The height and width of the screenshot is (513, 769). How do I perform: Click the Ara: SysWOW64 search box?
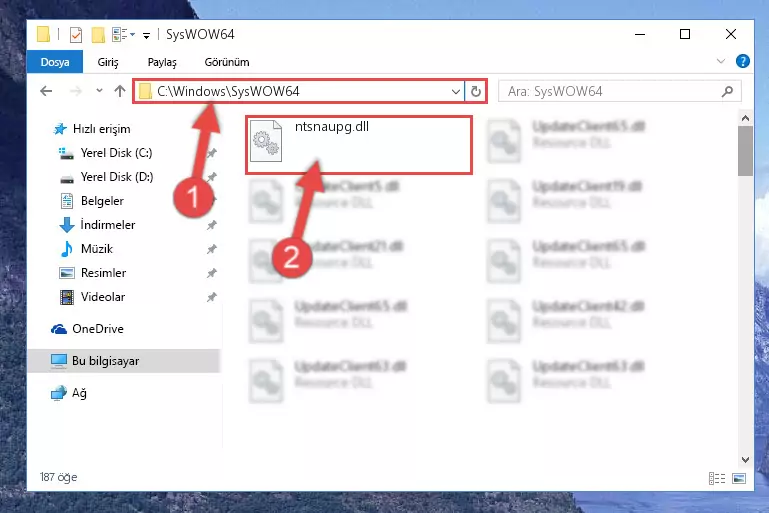click(x=619, y=91)
